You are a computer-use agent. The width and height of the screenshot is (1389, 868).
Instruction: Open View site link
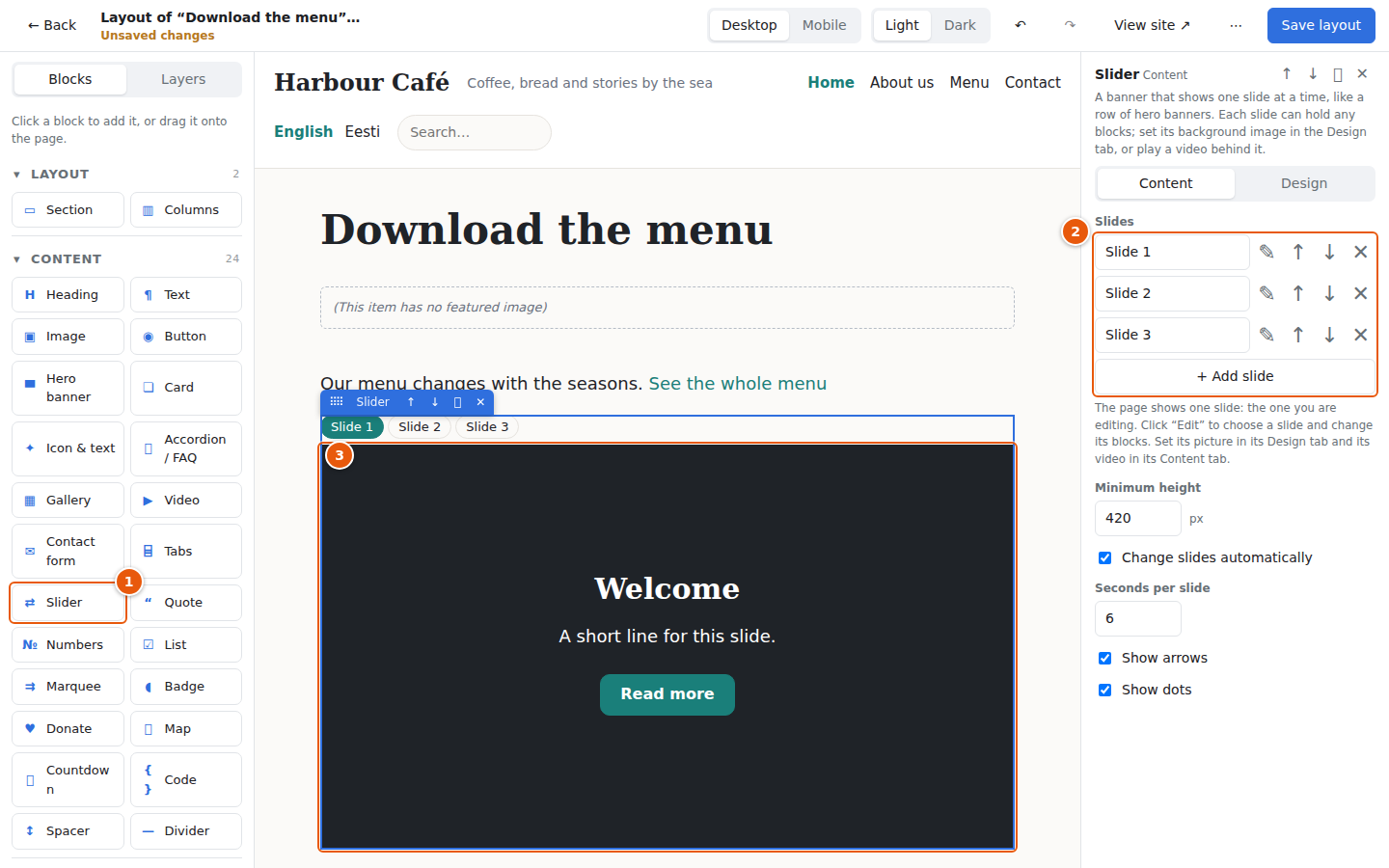click(x=1152, y=25)
